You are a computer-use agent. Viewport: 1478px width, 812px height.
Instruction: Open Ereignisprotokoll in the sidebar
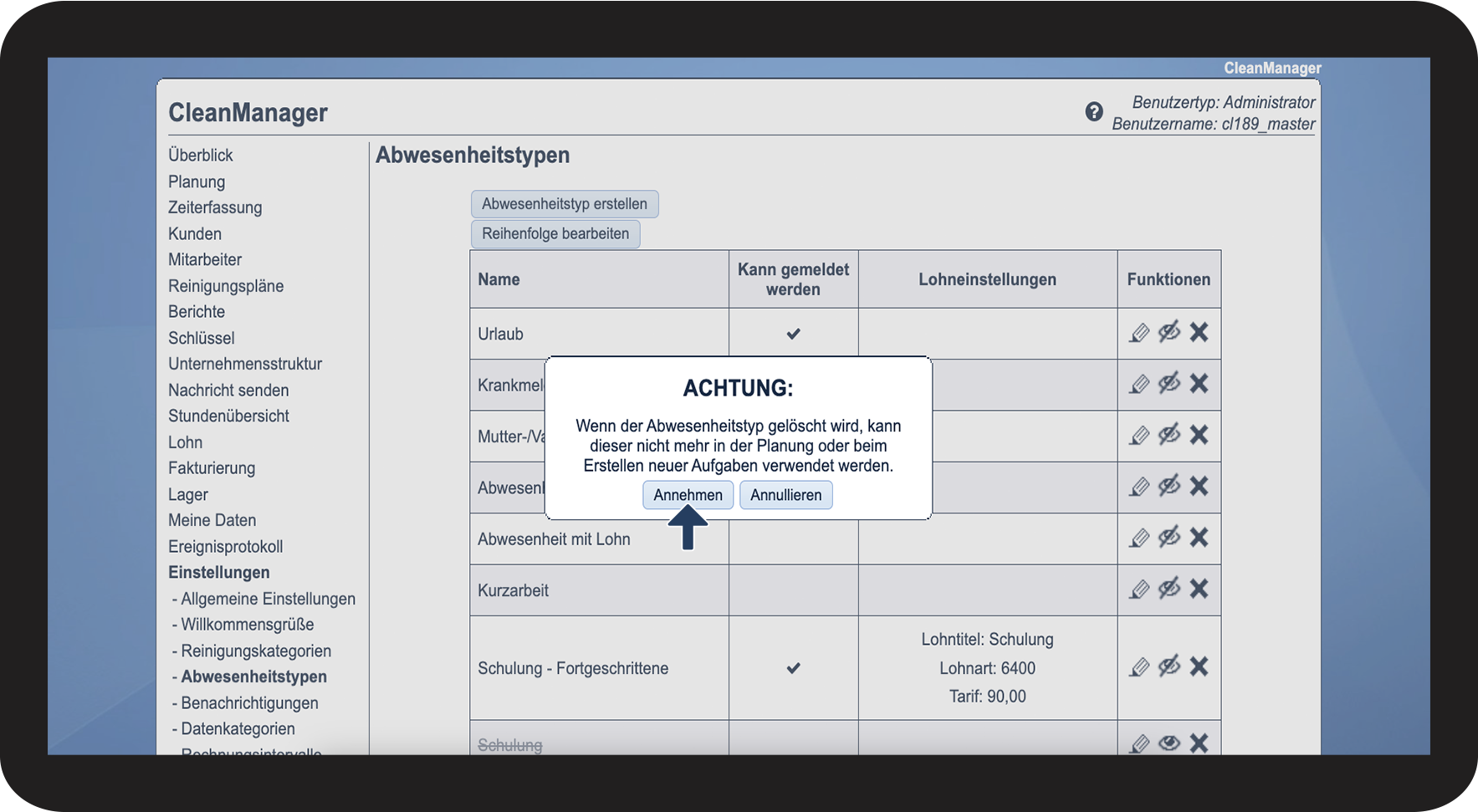pos(226,547)
